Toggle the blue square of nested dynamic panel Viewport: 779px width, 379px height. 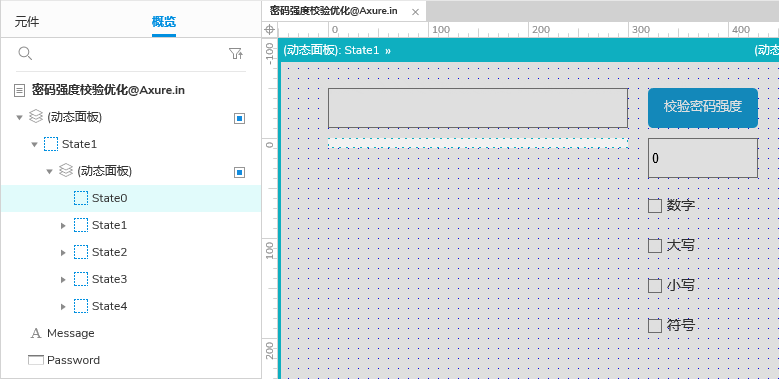(x=239, y=172)
